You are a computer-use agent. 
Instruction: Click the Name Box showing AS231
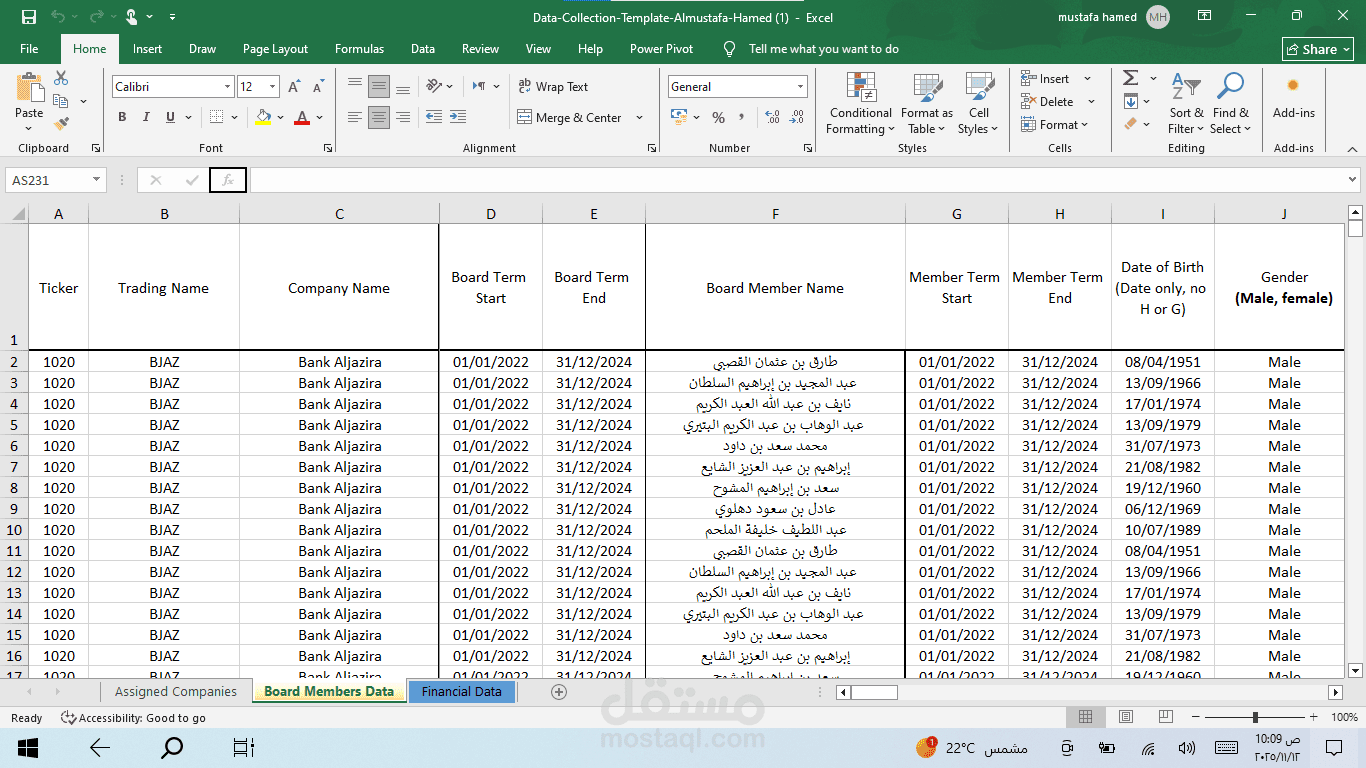pos(48,180)
